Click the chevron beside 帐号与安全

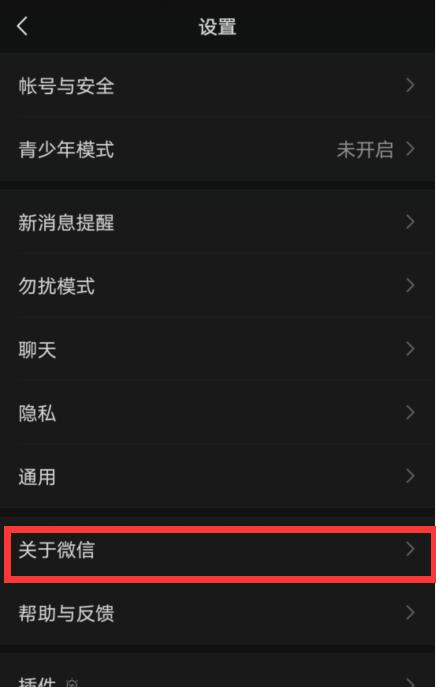(x=410, y=85)
